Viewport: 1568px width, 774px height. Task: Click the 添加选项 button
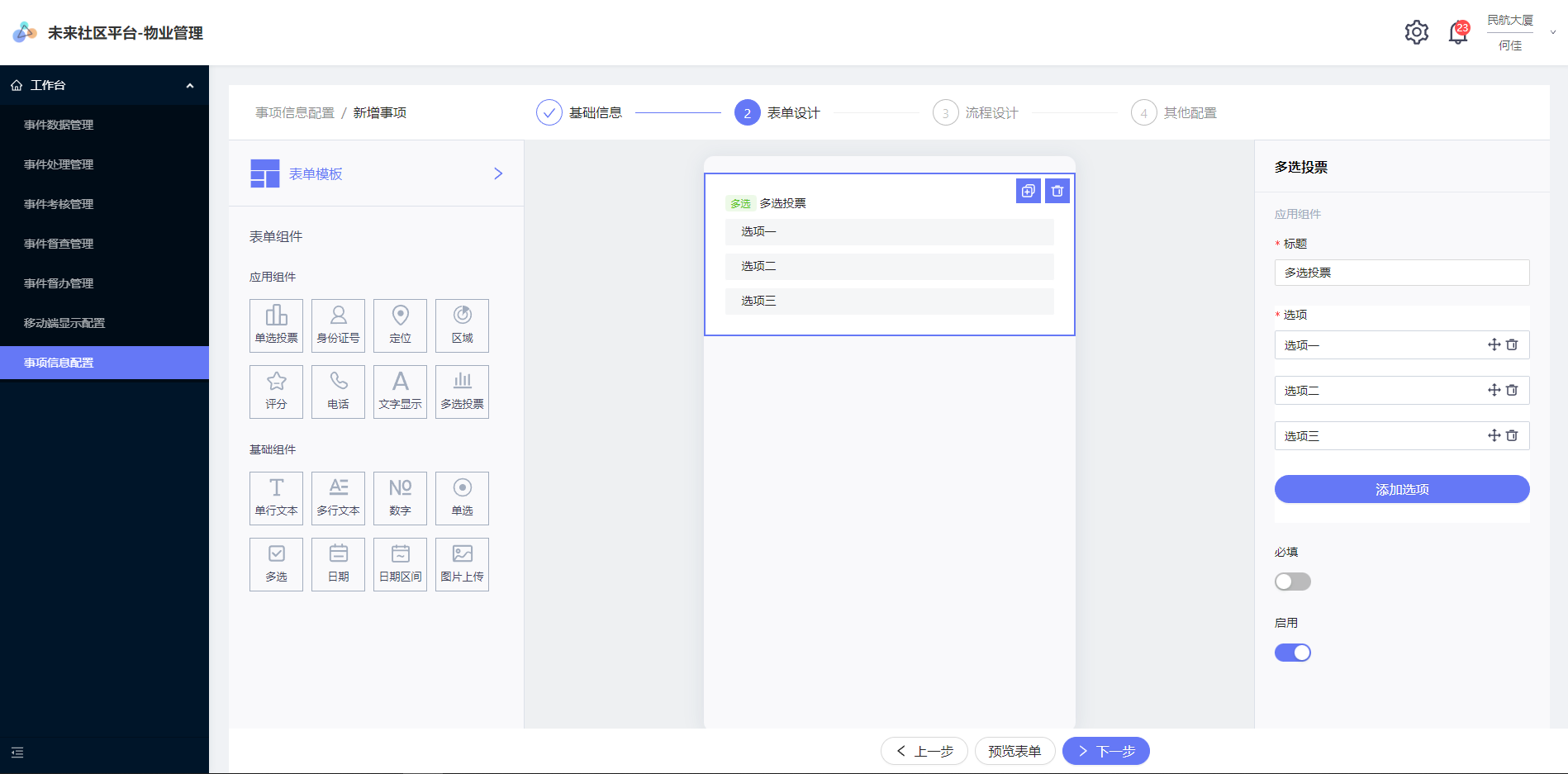tap(1402, 489)
